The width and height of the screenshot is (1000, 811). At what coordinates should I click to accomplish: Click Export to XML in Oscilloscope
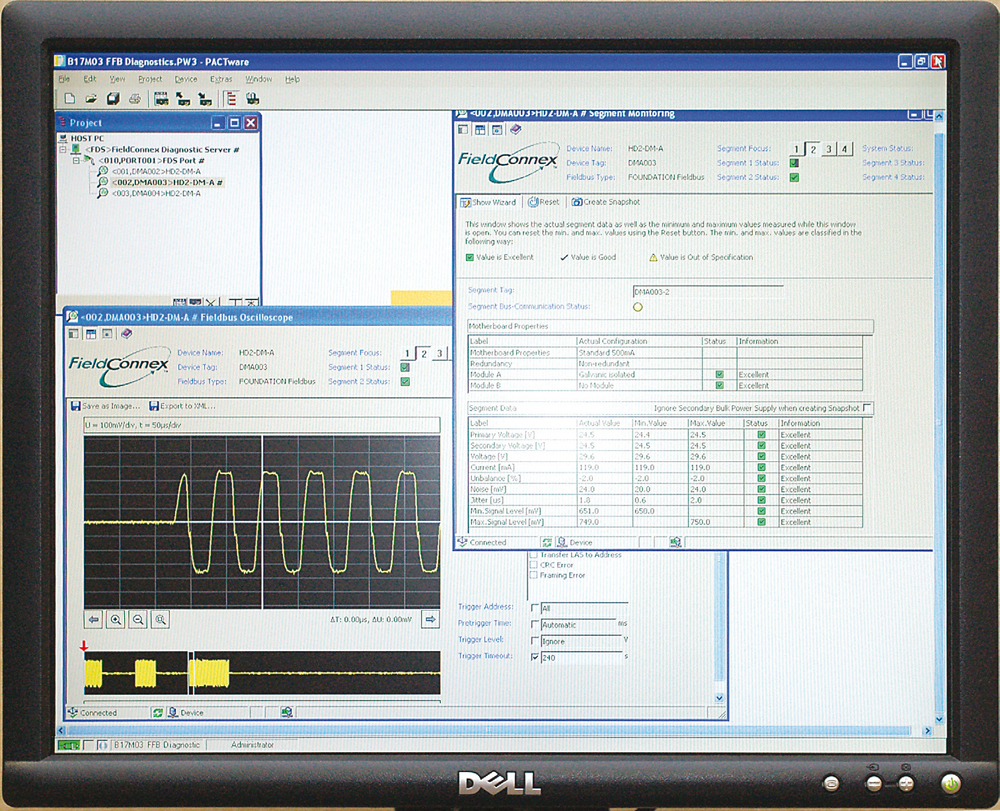182,406
